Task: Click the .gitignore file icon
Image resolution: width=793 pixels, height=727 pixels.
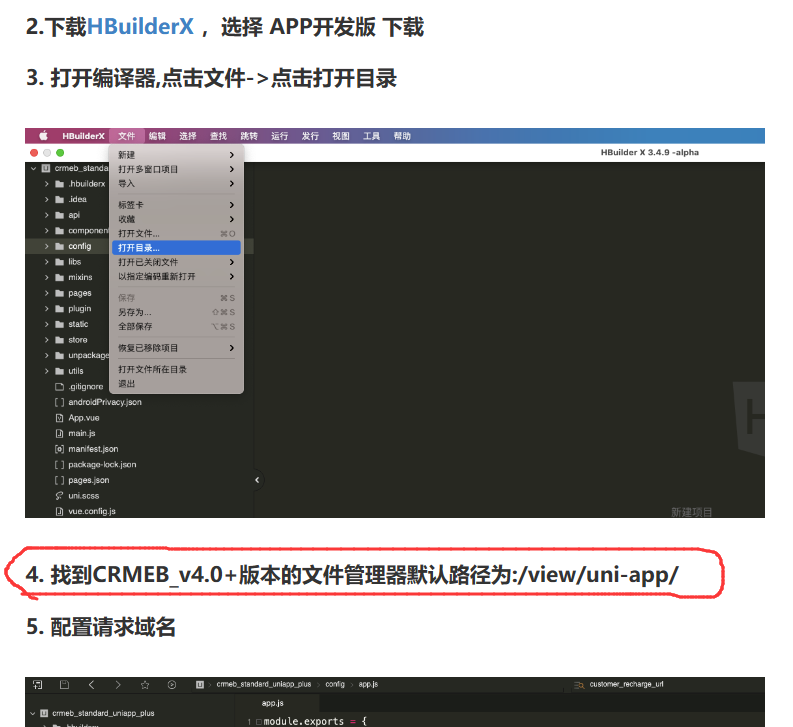Action: click(x=60, y=387)
